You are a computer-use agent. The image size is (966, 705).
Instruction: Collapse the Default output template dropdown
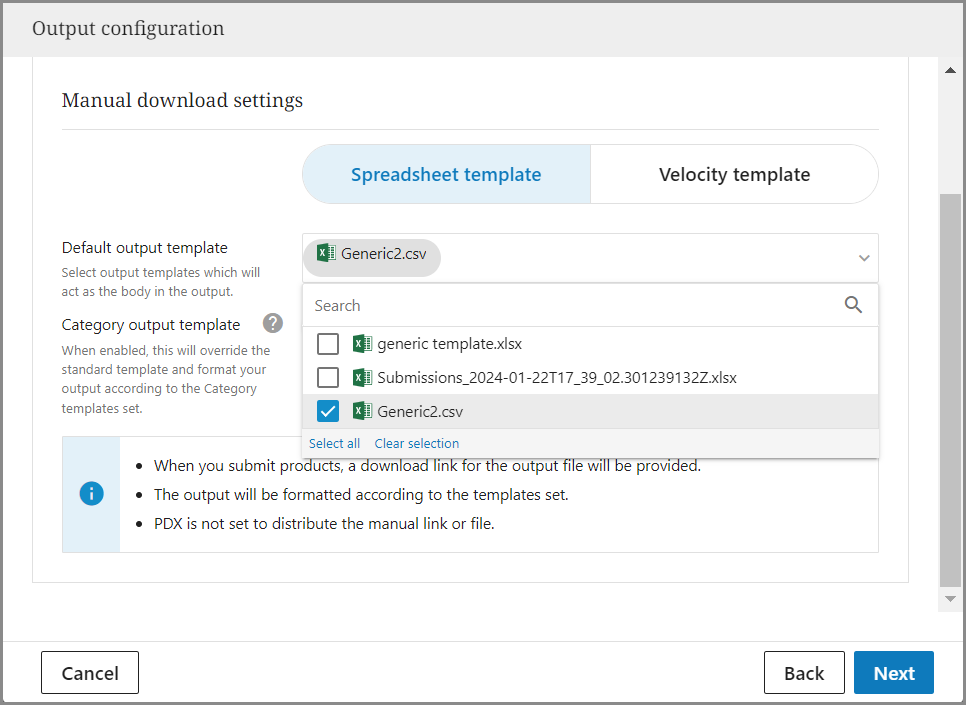[863, 258]
